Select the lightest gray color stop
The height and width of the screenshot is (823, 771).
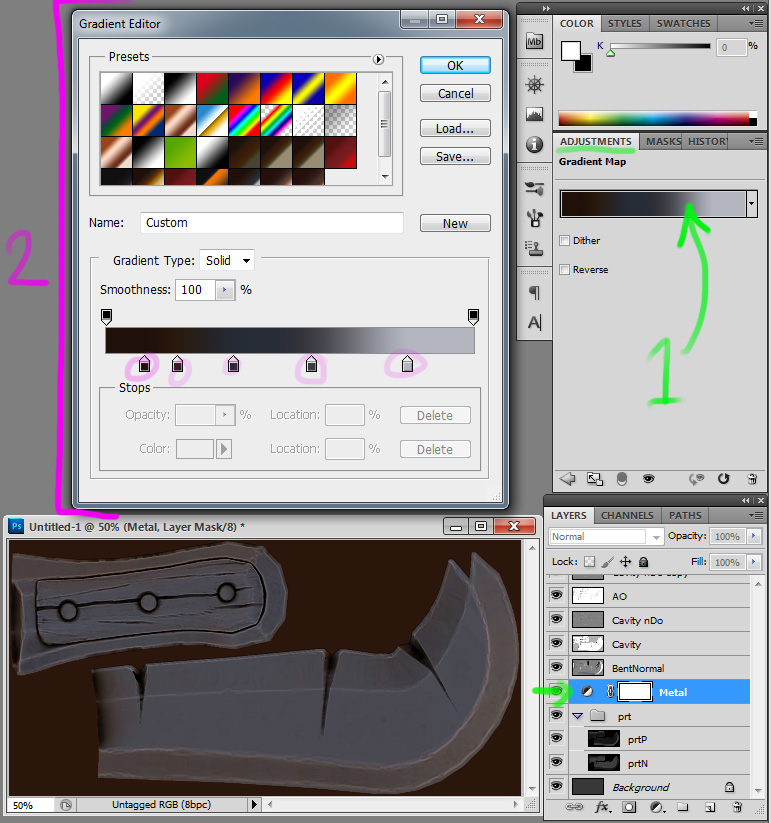407,364
